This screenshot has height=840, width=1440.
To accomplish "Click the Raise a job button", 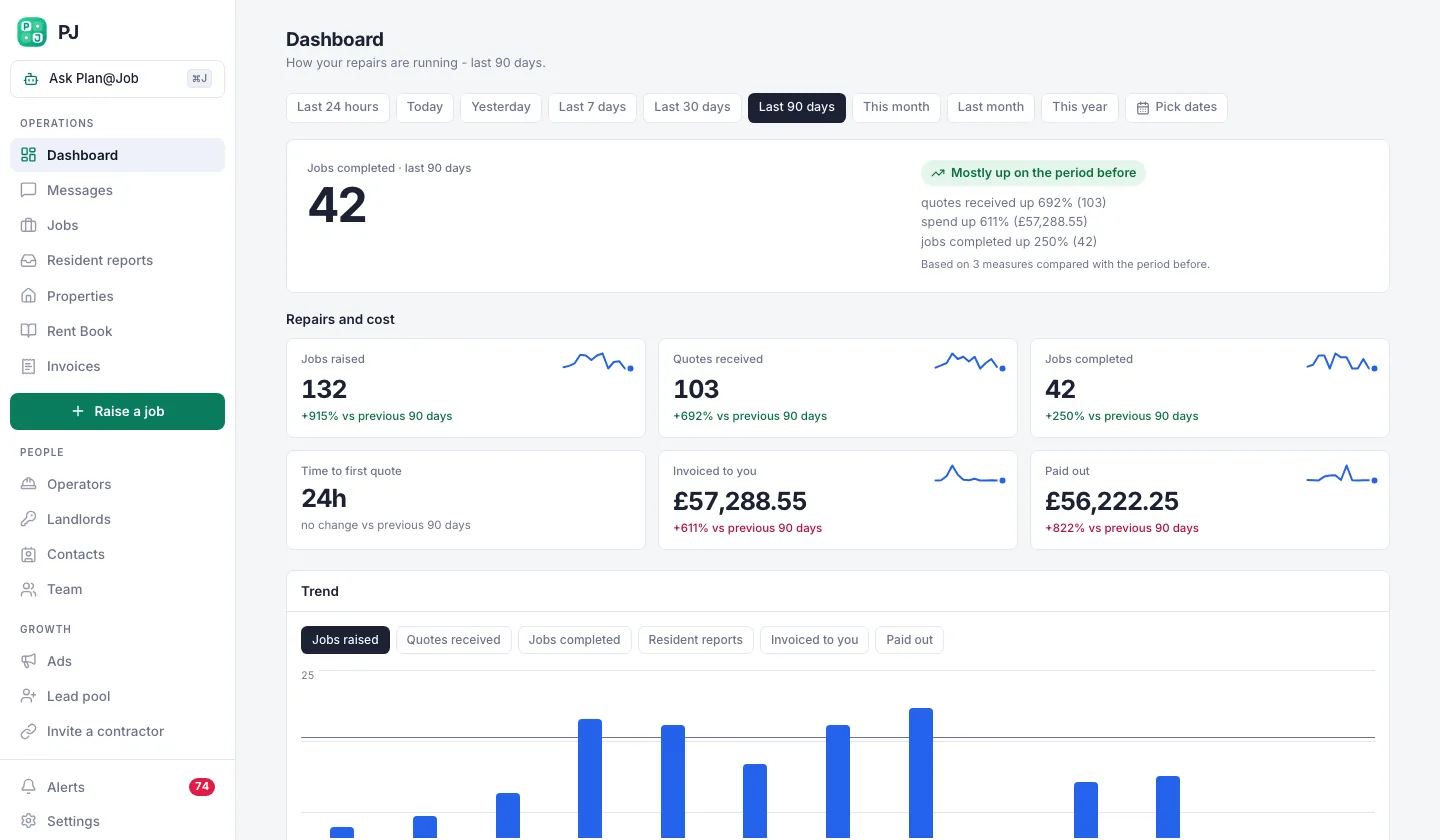I will (x=117, y=411).
